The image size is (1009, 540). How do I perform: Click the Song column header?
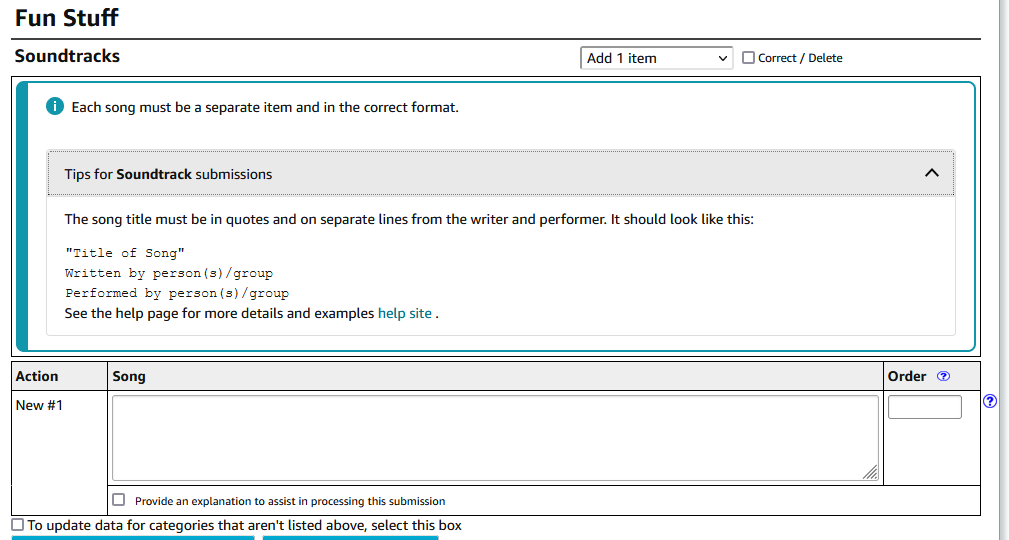pyautogui.click(x=129, y=376)
